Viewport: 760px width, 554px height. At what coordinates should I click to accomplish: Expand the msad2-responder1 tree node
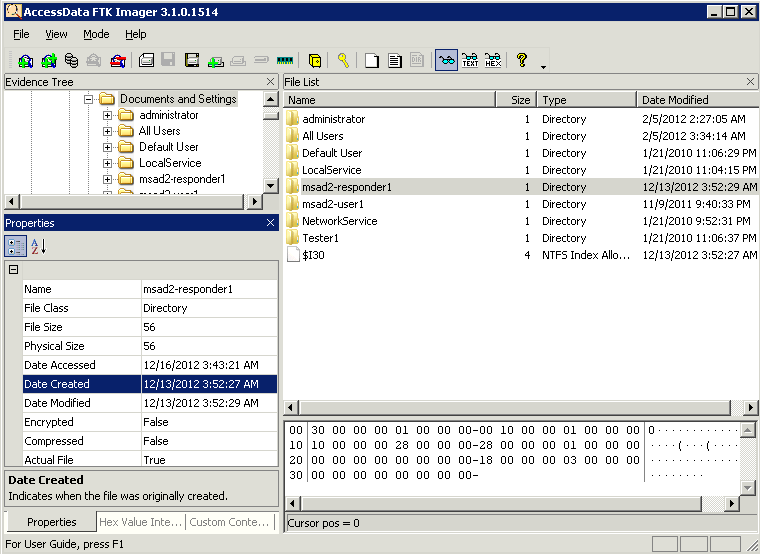[x=108, y=179]
